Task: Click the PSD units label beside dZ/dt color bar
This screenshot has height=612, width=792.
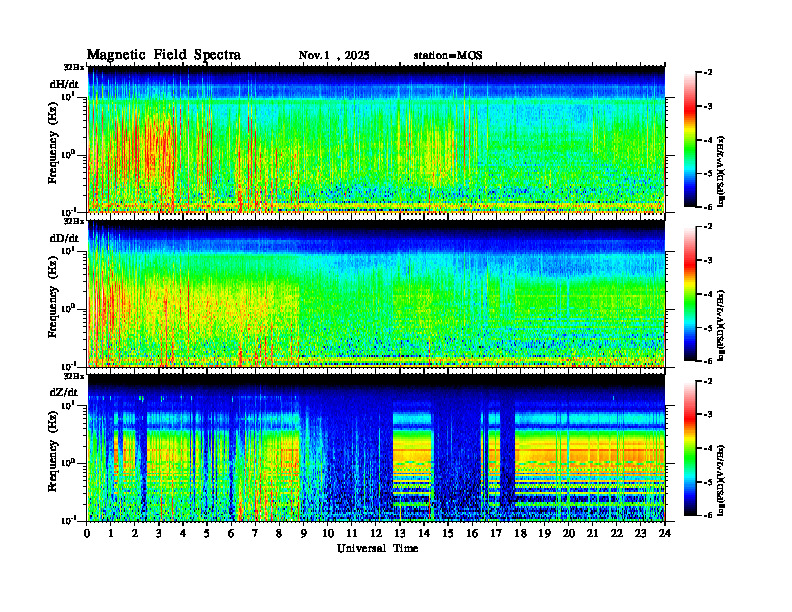Action: pyautogui.click(x=721, y=479)
